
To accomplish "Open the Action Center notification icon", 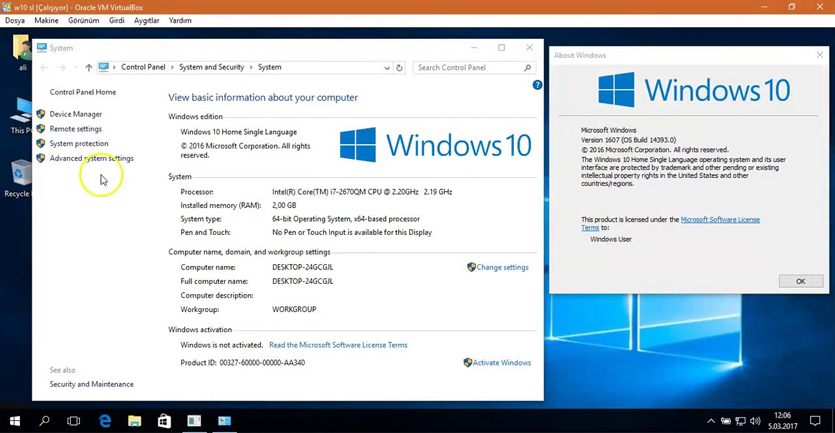I will [815, 421].
